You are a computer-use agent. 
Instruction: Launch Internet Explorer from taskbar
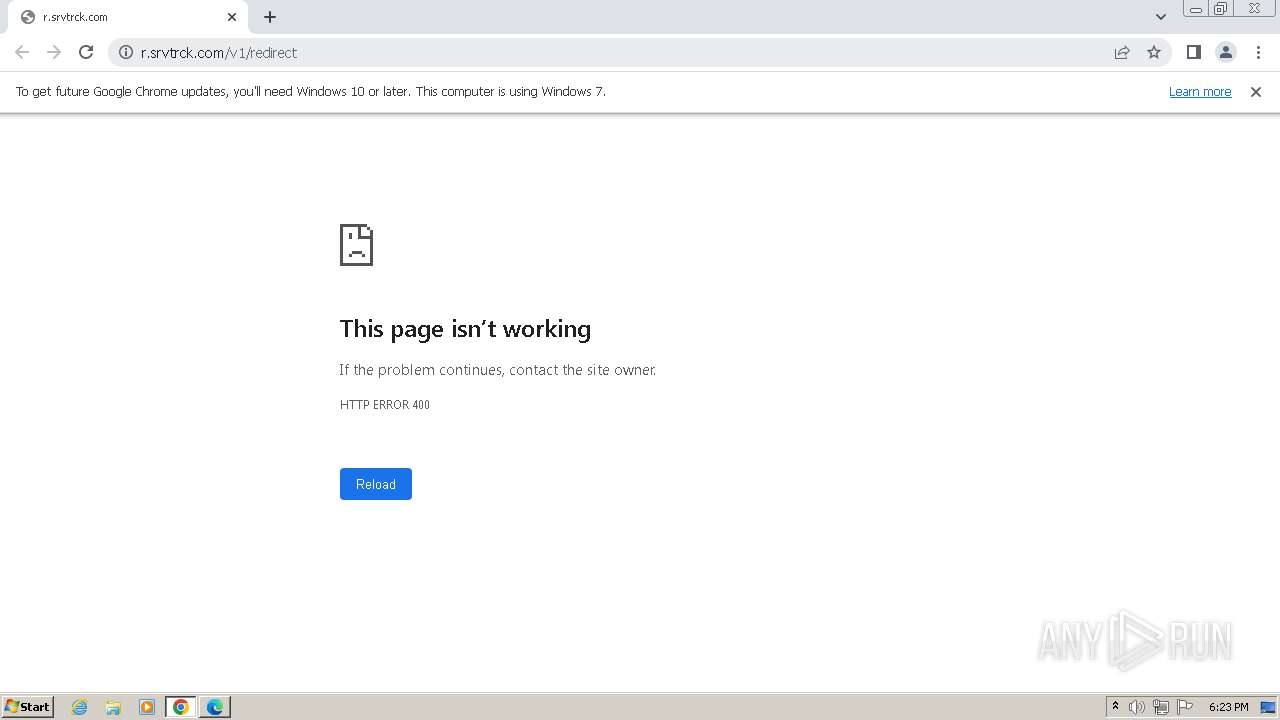(80, 707)
